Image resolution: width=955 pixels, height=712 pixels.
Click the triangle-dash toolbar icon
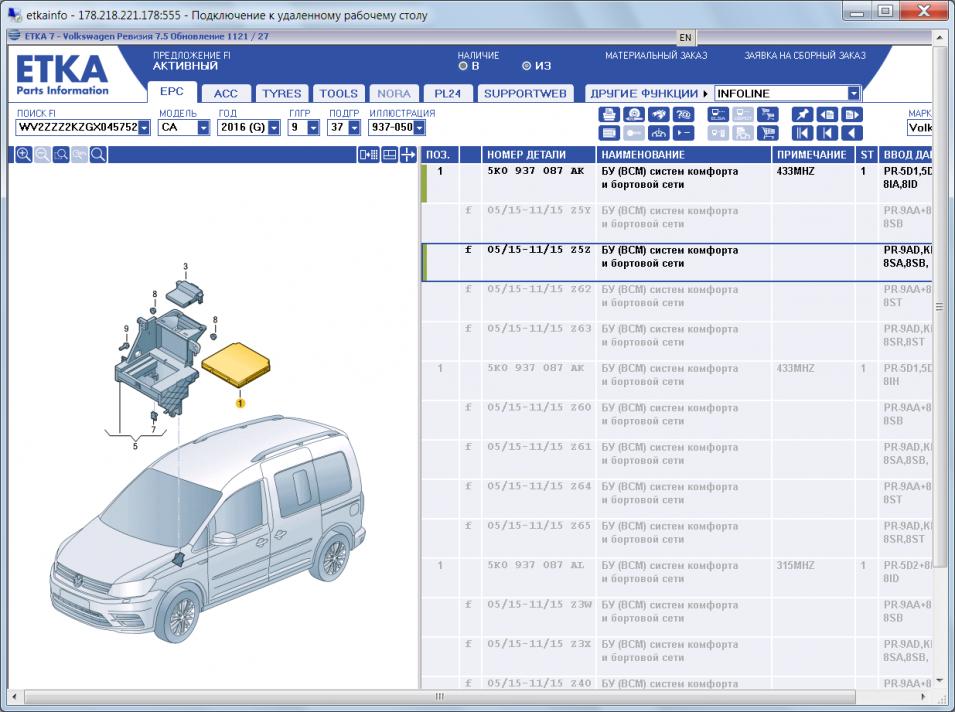pyautogui.click(x=683, y=133)
